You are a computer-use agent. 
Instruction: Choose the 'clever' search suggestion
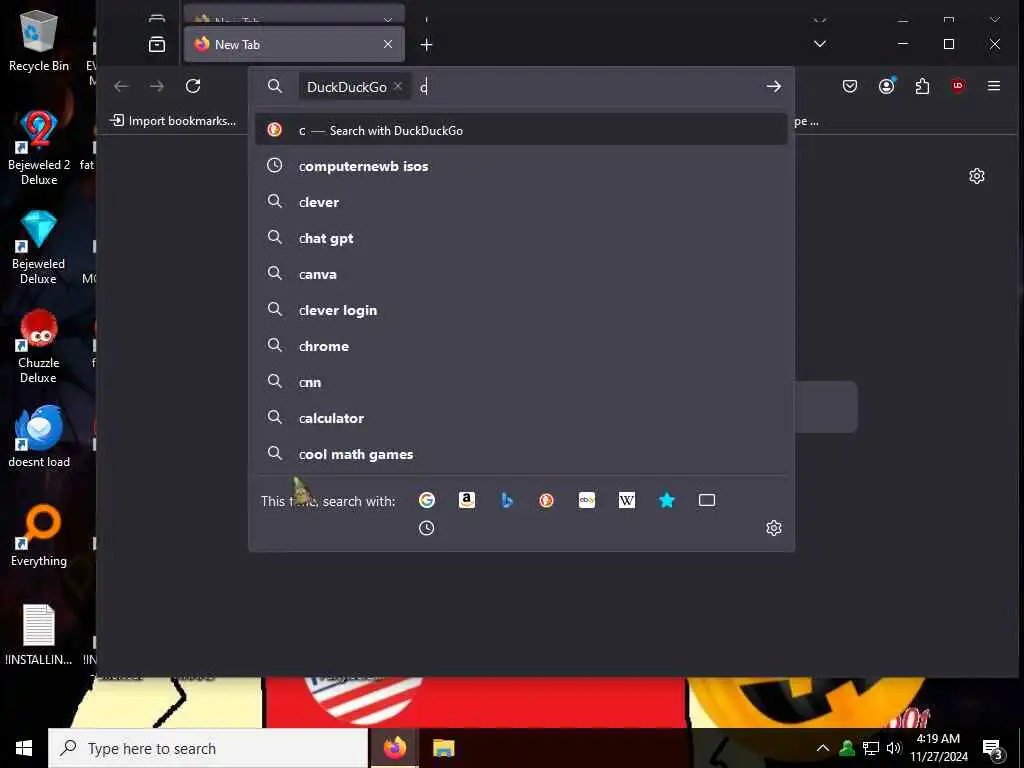[521, 202]
